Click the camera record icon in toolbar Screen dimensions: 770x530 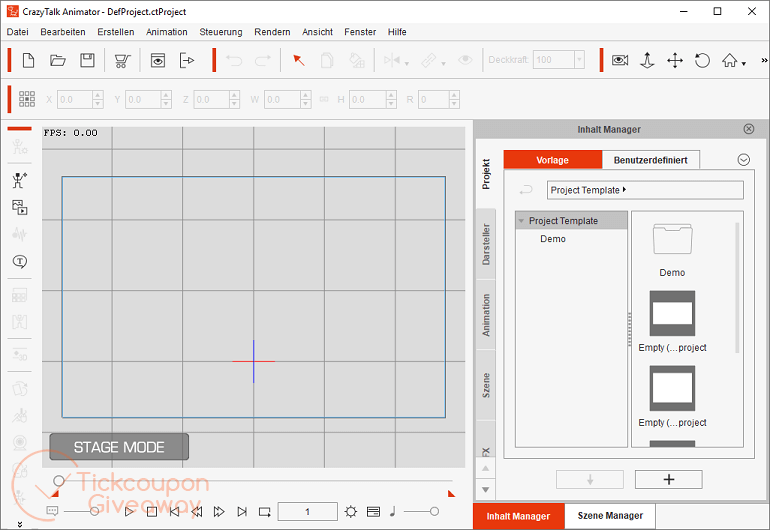(x=620, y=60)
